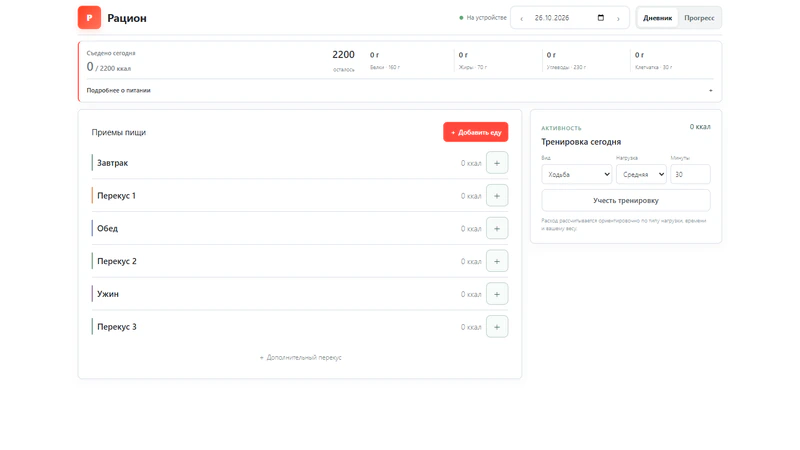Select the Перекус 3 meal title
800x450 pixels.
pyautogui.click(x=117, y=327)
